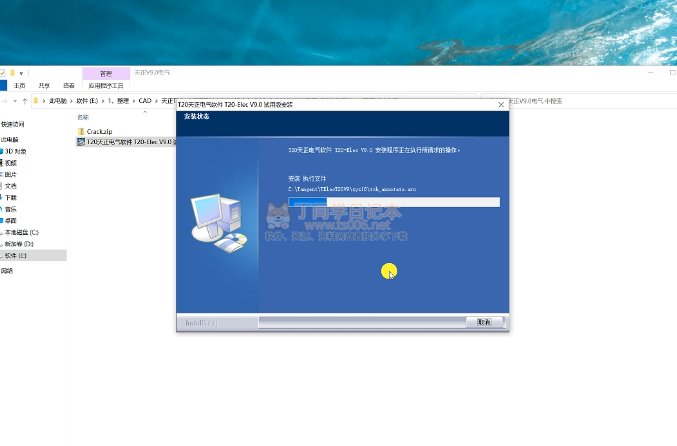Image resolution: width=677 pixels, height=446 pixels.
Task: Open 快速访问 in the navigation pane
Action: click(13, 124)
